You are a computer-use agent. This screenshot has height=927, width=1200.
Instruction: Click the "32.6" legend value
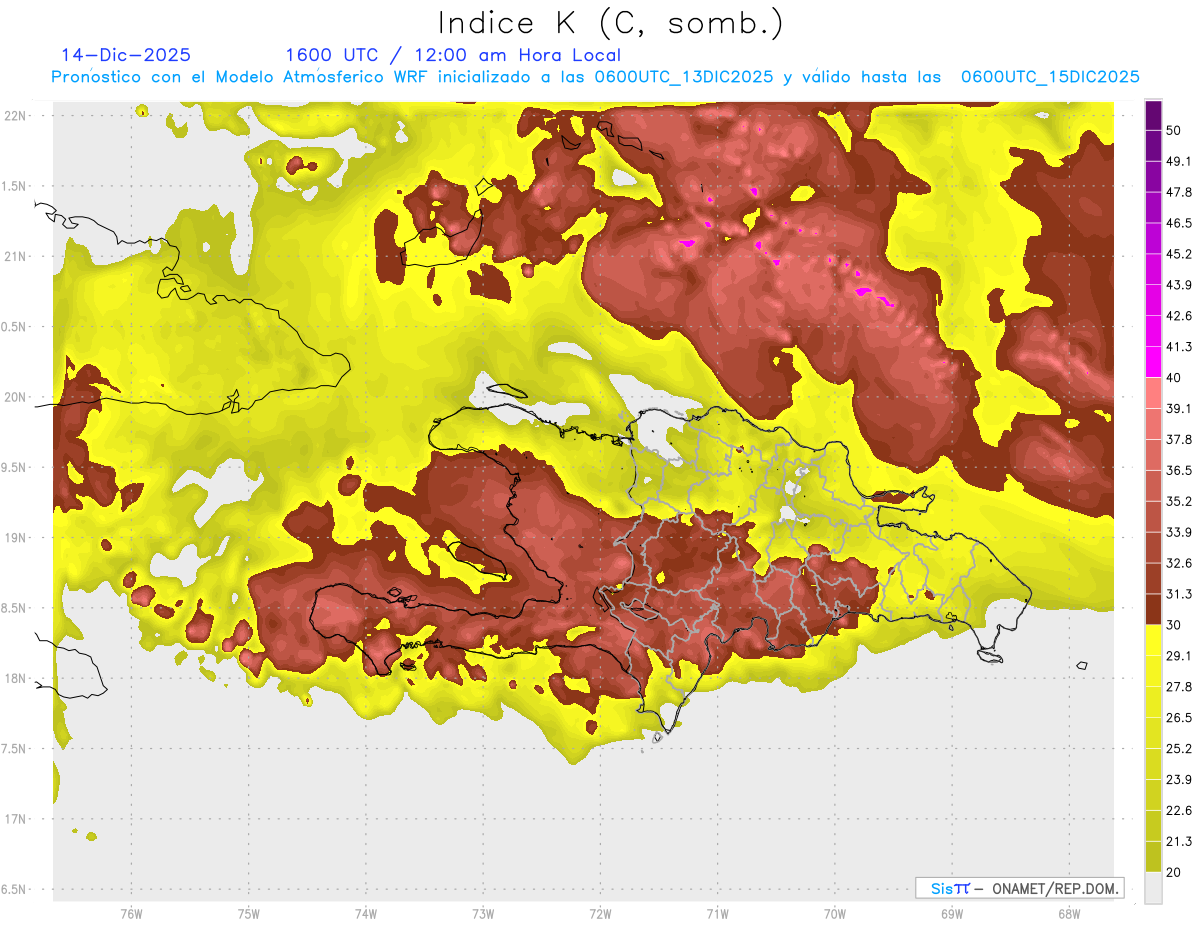point(1179,563)
